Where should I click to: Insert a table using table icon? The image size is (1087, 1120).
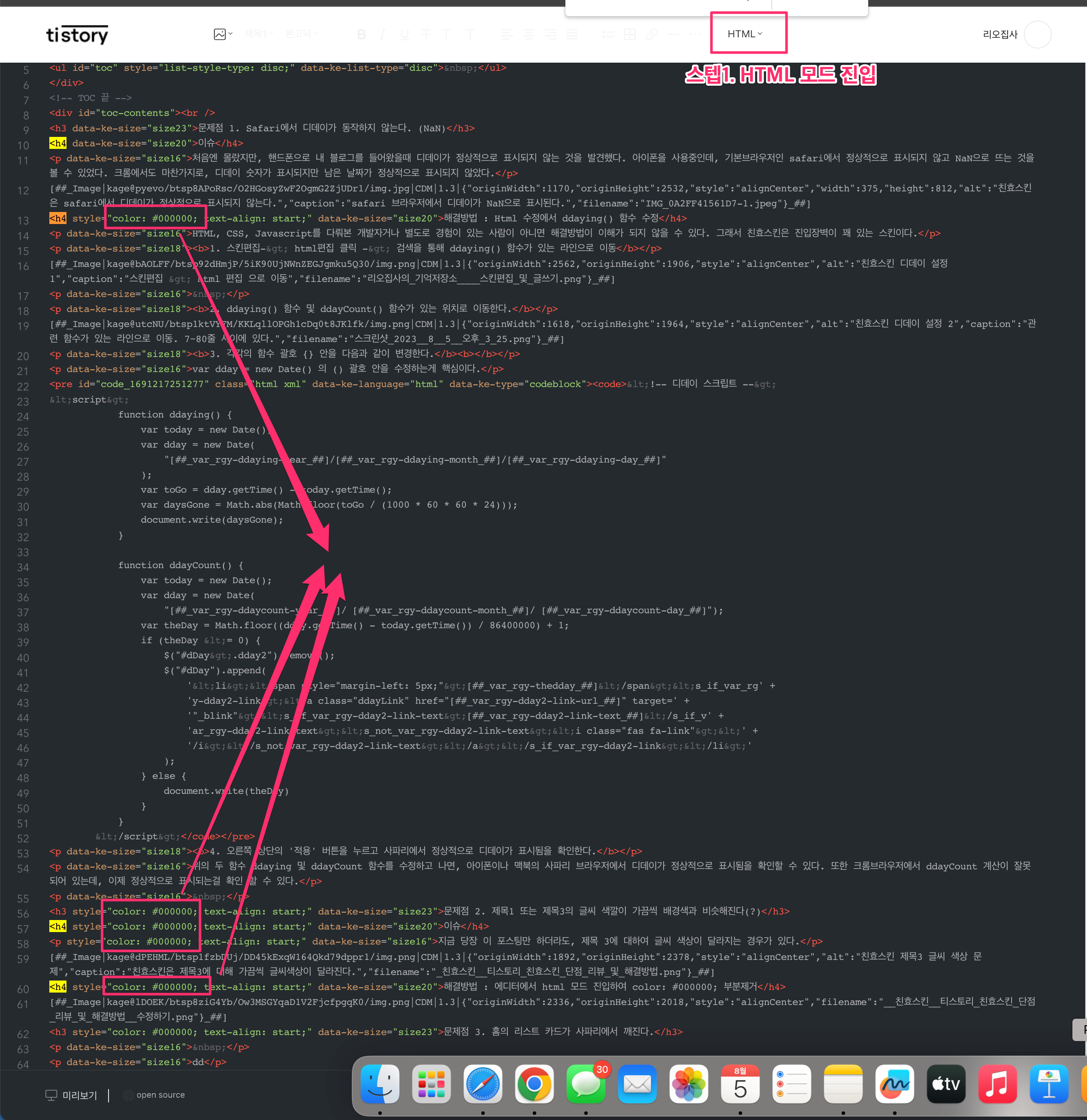[629, 34]
